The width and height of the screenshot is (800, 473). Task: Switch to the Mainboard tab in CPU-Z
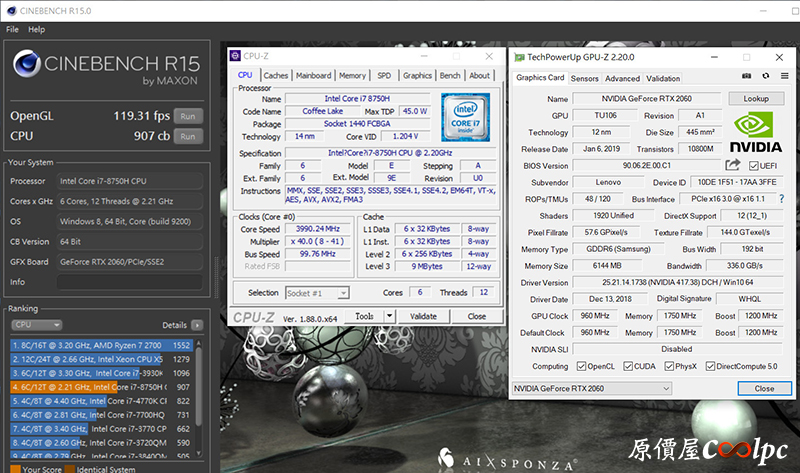[313, 76]
